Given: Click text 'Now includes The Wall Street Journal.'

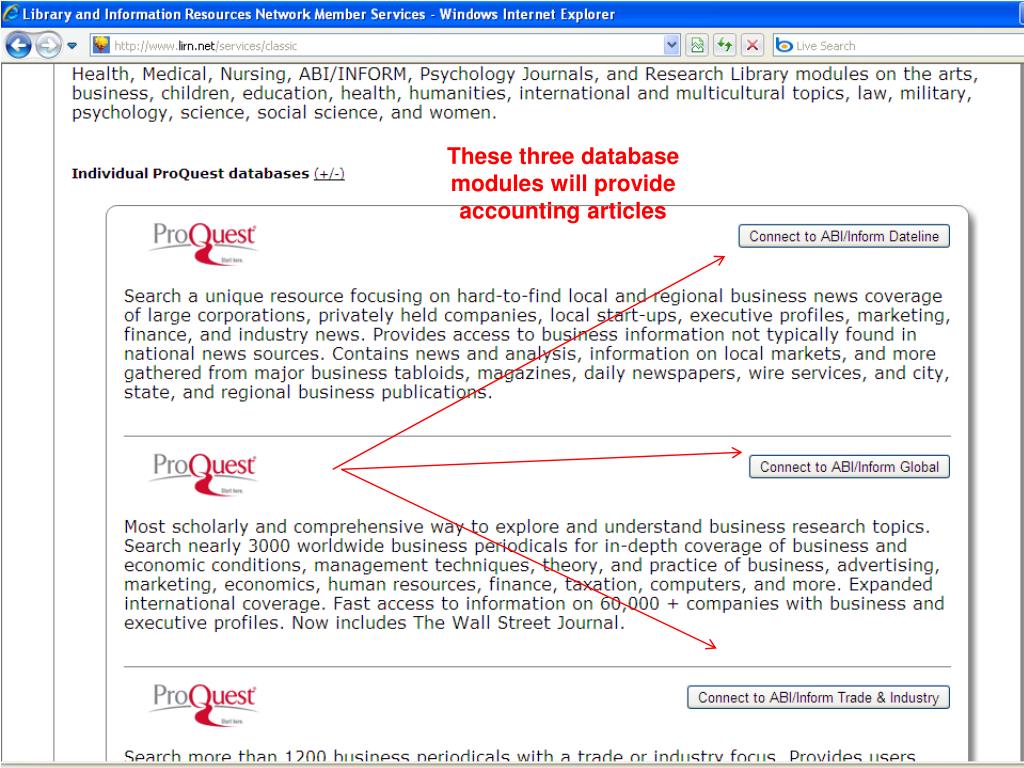Looking at the screenshot, I should tap(458, 623).
